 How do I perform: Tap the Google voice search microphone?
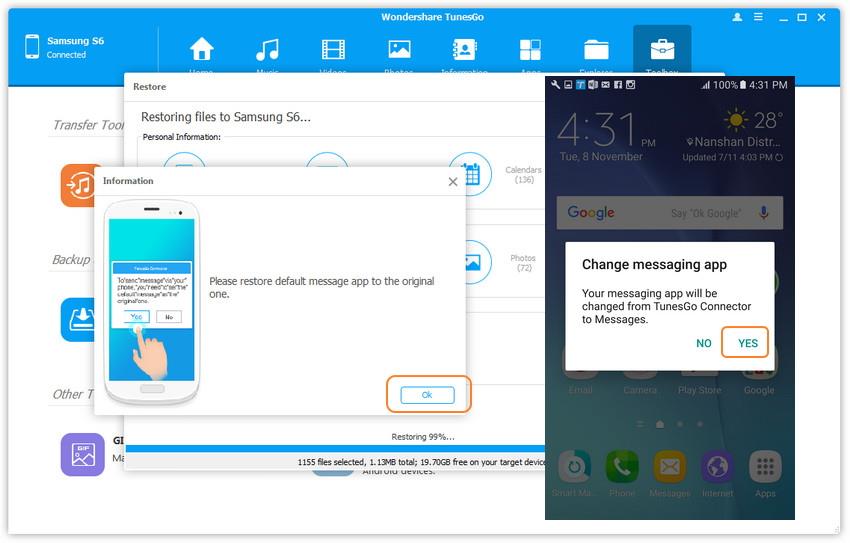pos(764,213)
